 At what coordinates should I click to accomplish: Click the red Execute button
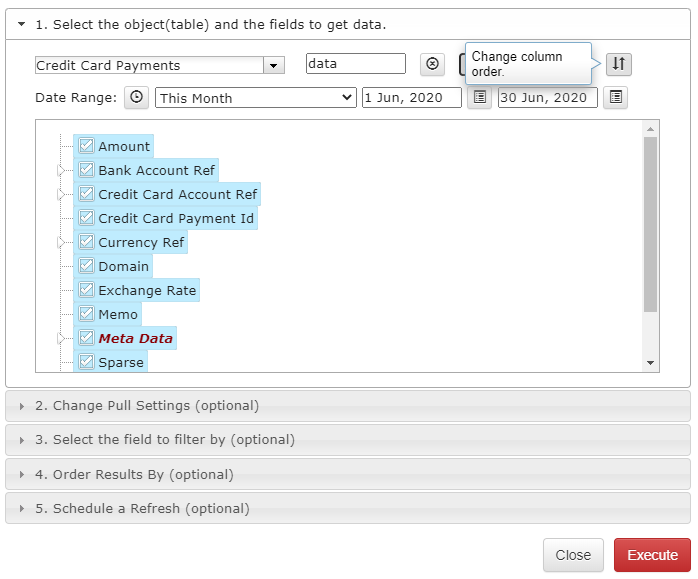(x=652, y=555)
